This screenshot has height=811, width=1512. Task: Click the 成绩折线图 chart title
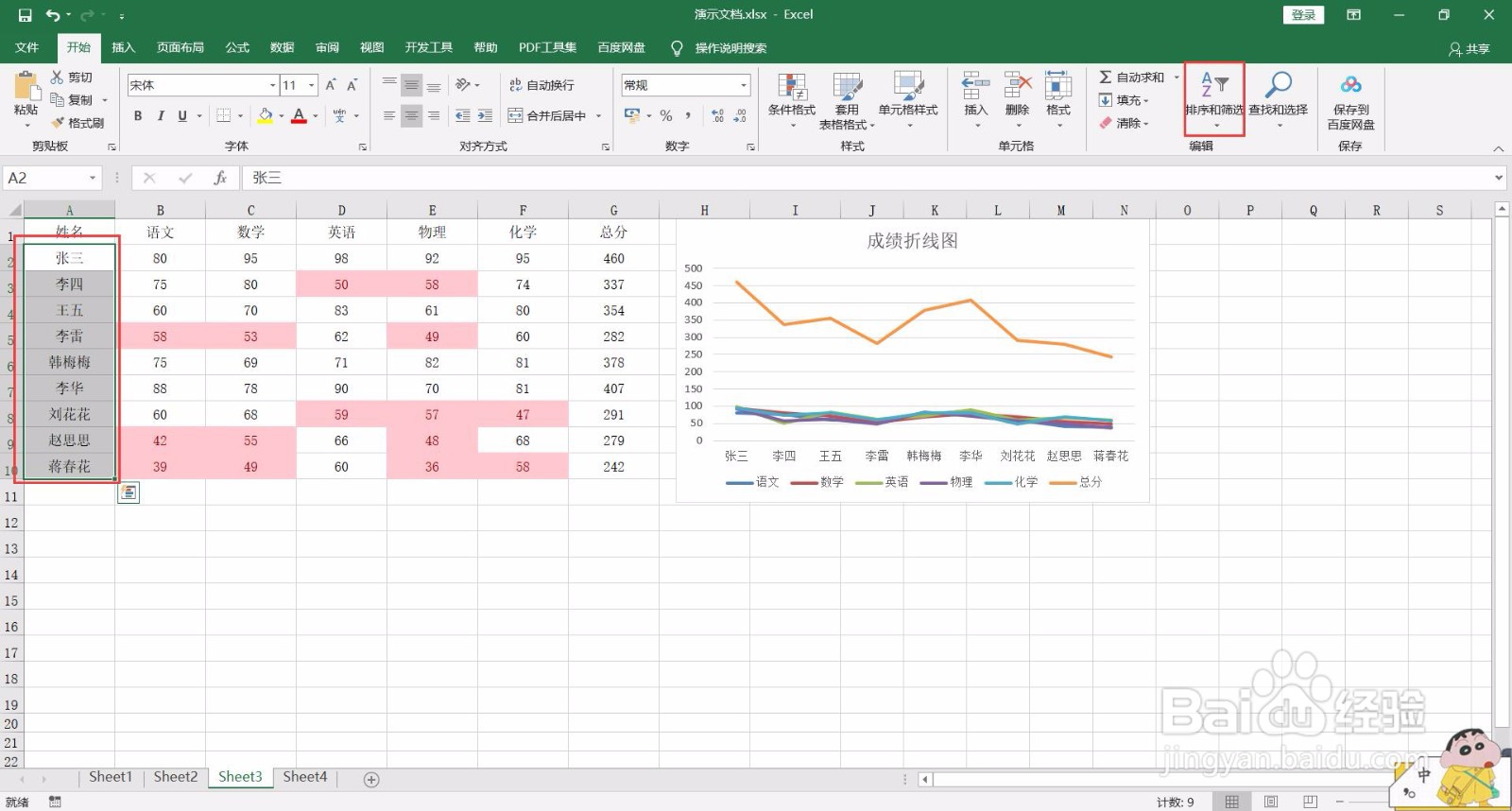click(913, 241)
